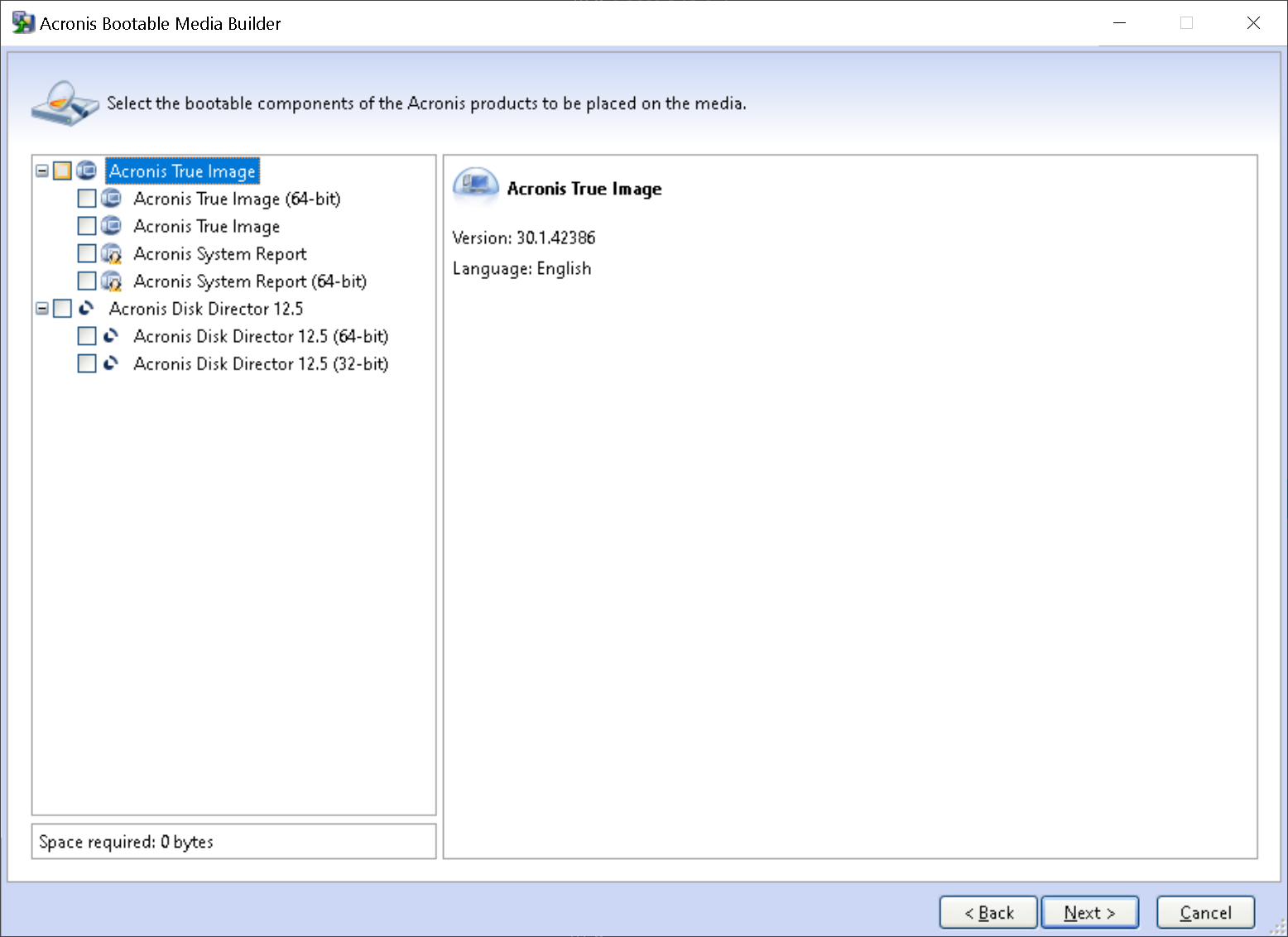The height and width of the screenshot is (937, 1288).
Task: Toggle the Acronis True Image root checkbox
Action: 62,171
